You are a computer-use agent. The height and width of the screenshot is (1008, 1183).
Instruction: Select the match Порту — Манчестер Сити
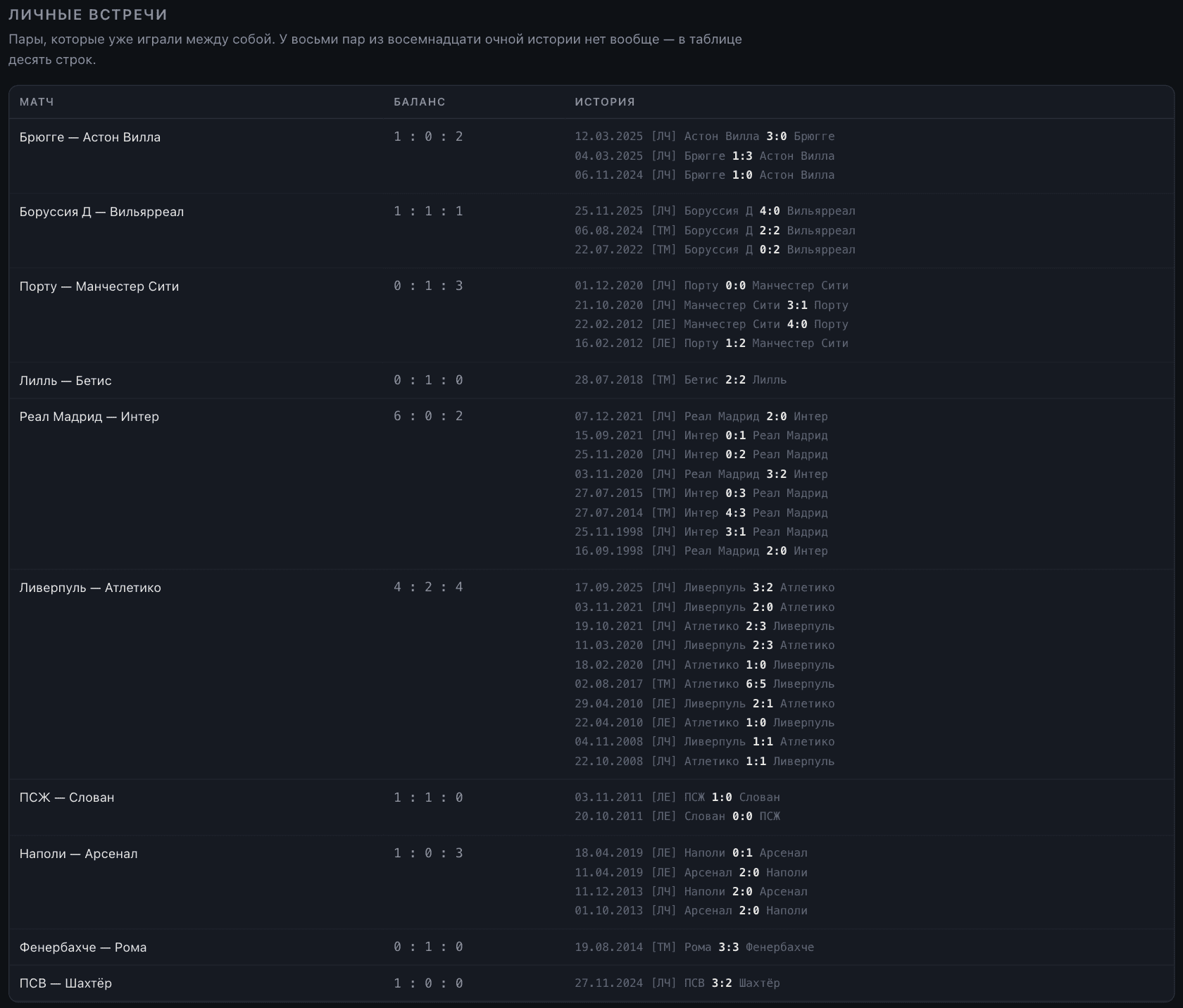pos(99,286)
